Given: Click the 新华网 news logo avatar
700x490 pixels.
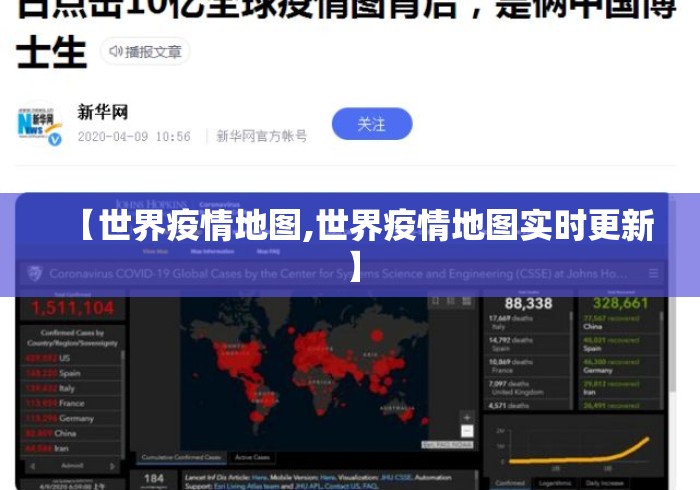Looking at the screenshot, I should (x=39, y=124).
